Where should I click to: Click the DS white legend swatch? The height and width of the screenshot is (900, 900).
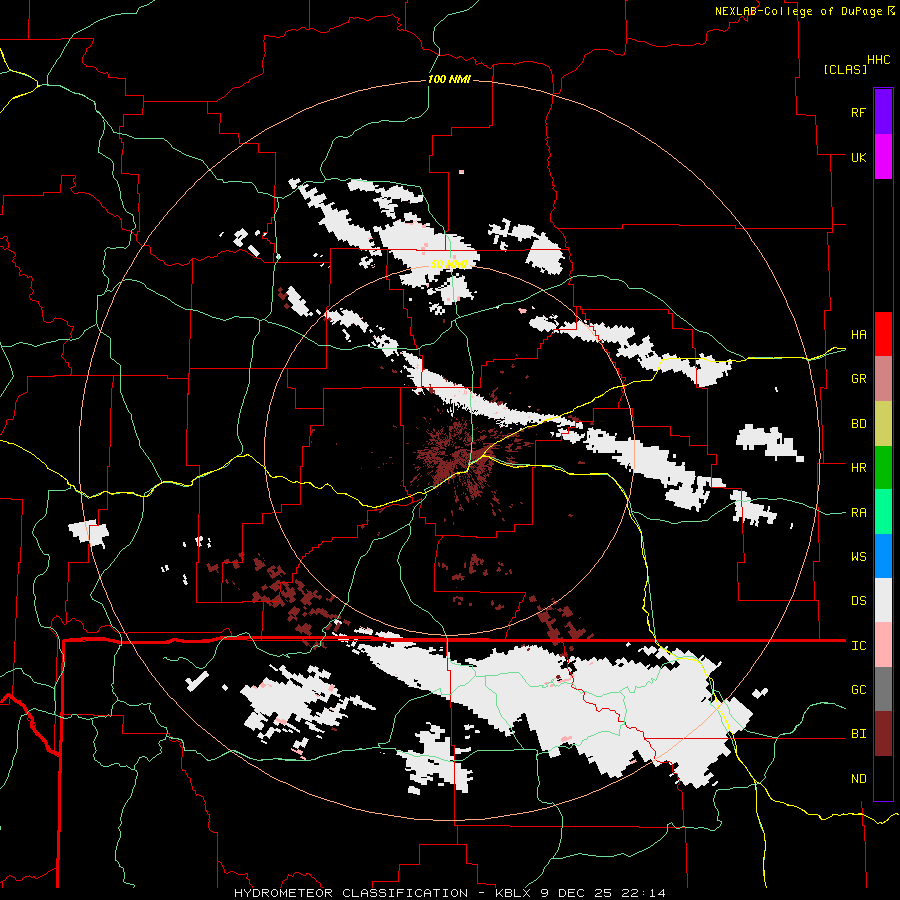pos(883,601)
